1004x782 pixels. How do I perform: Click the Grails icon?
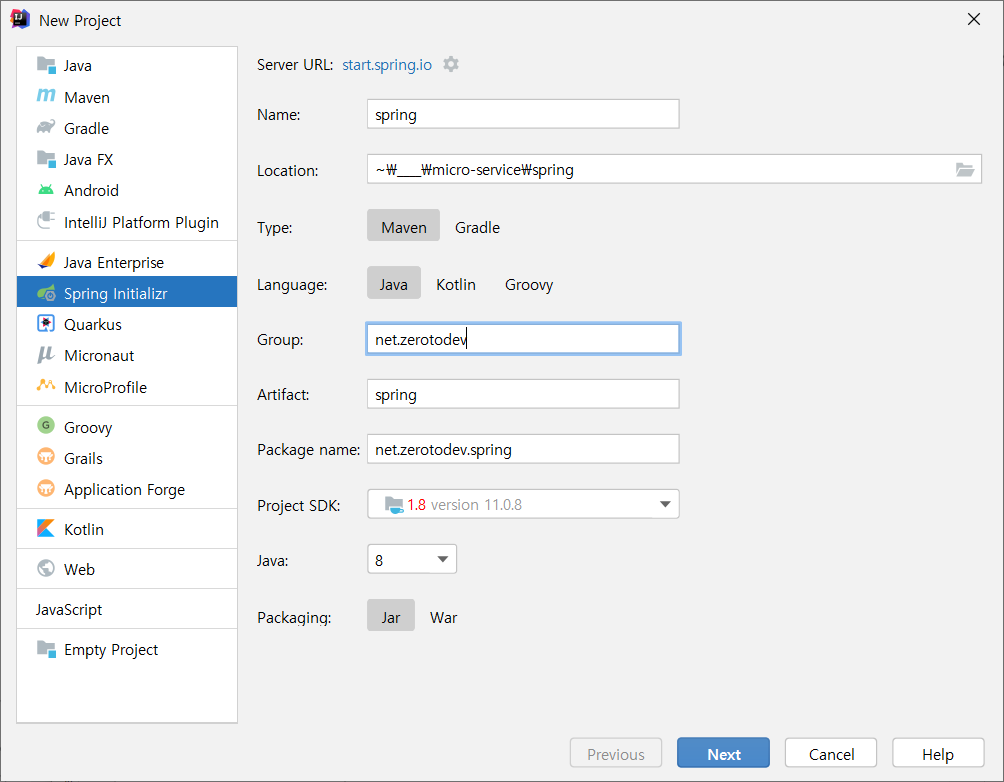tap(46, 457)
